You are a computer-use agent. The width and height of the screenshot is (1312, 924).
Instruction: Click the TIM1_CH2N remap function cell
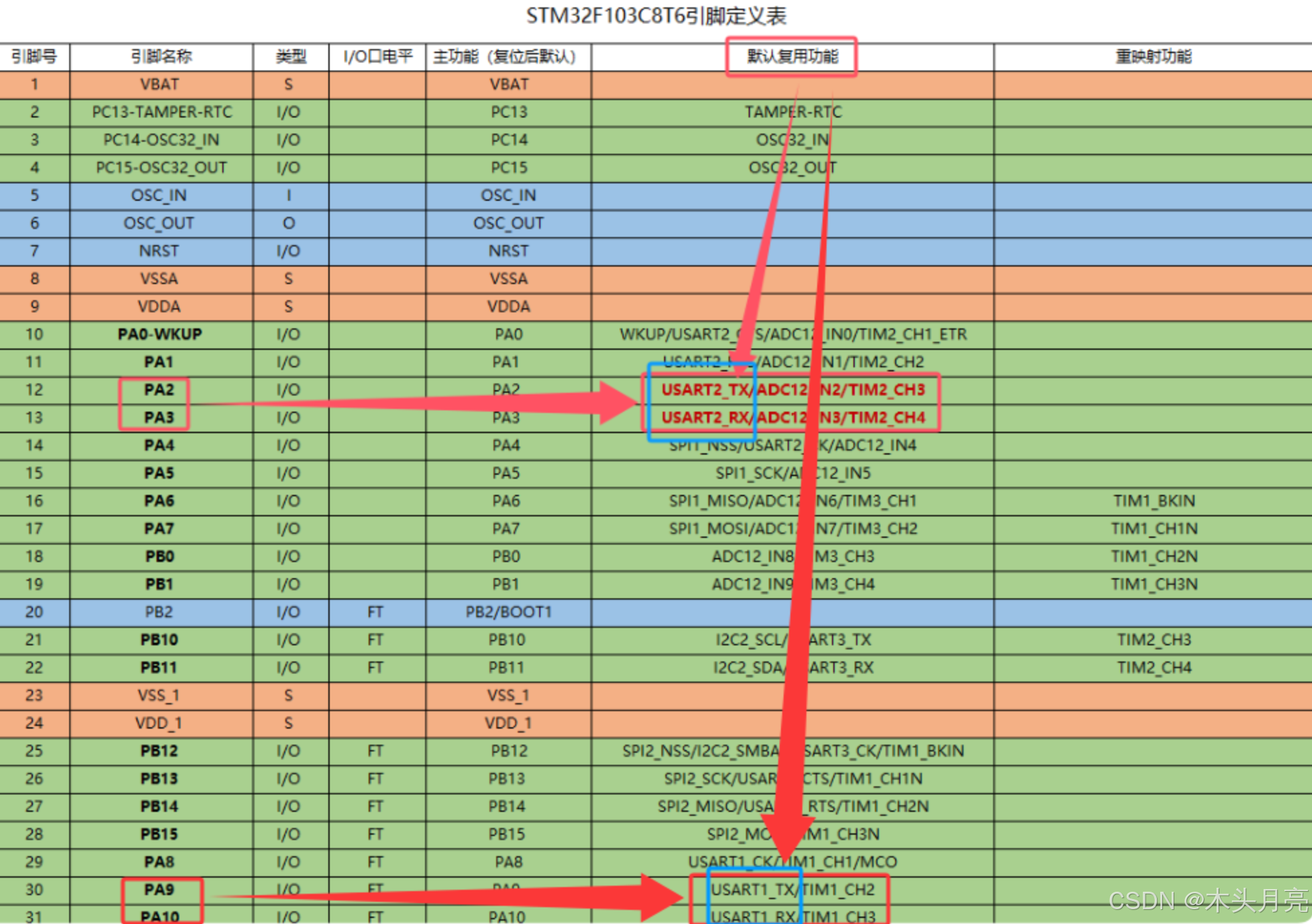tap(1153, 557)
